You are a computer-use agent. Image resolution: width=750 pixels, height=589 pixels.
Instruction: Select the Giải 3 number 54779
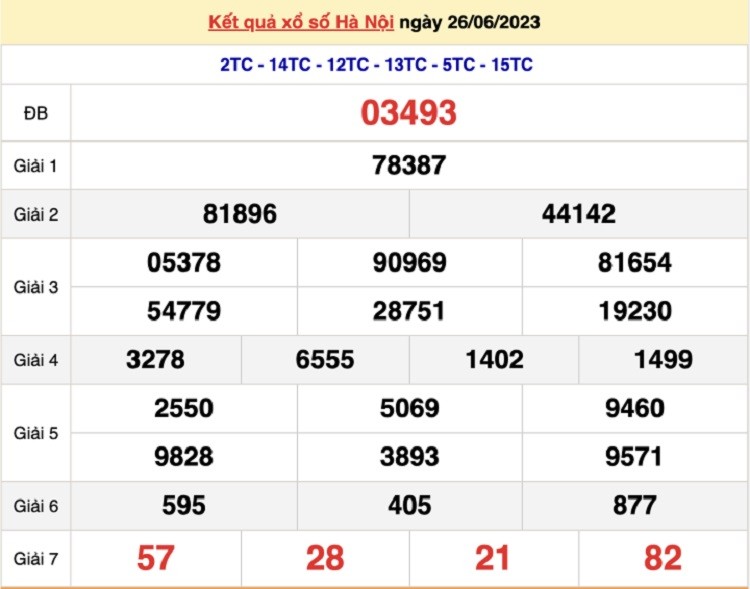[x=184, y=311]
